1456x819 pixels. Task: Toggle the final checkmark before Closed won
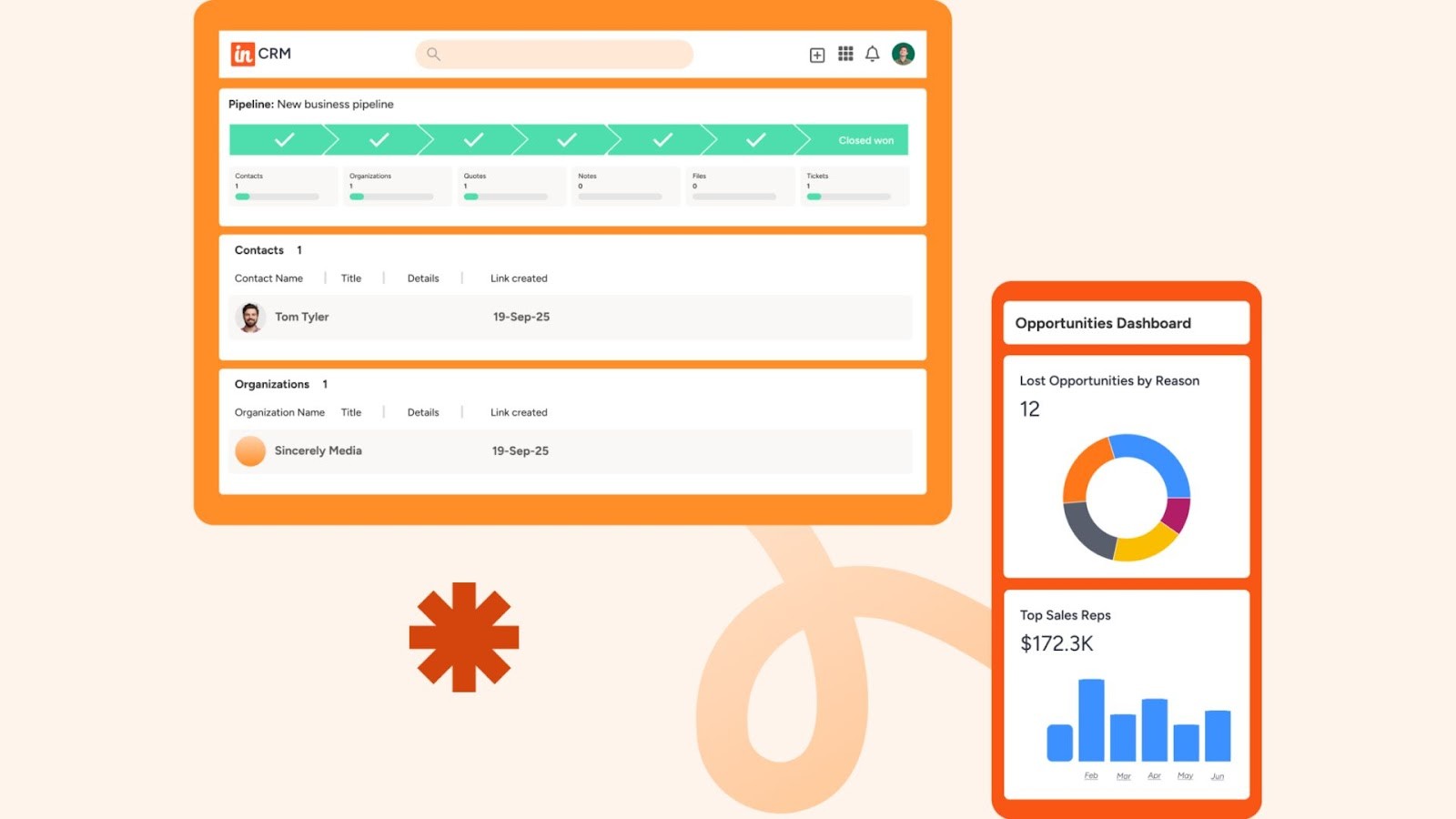pyautogui.click(x=753, y=139)
